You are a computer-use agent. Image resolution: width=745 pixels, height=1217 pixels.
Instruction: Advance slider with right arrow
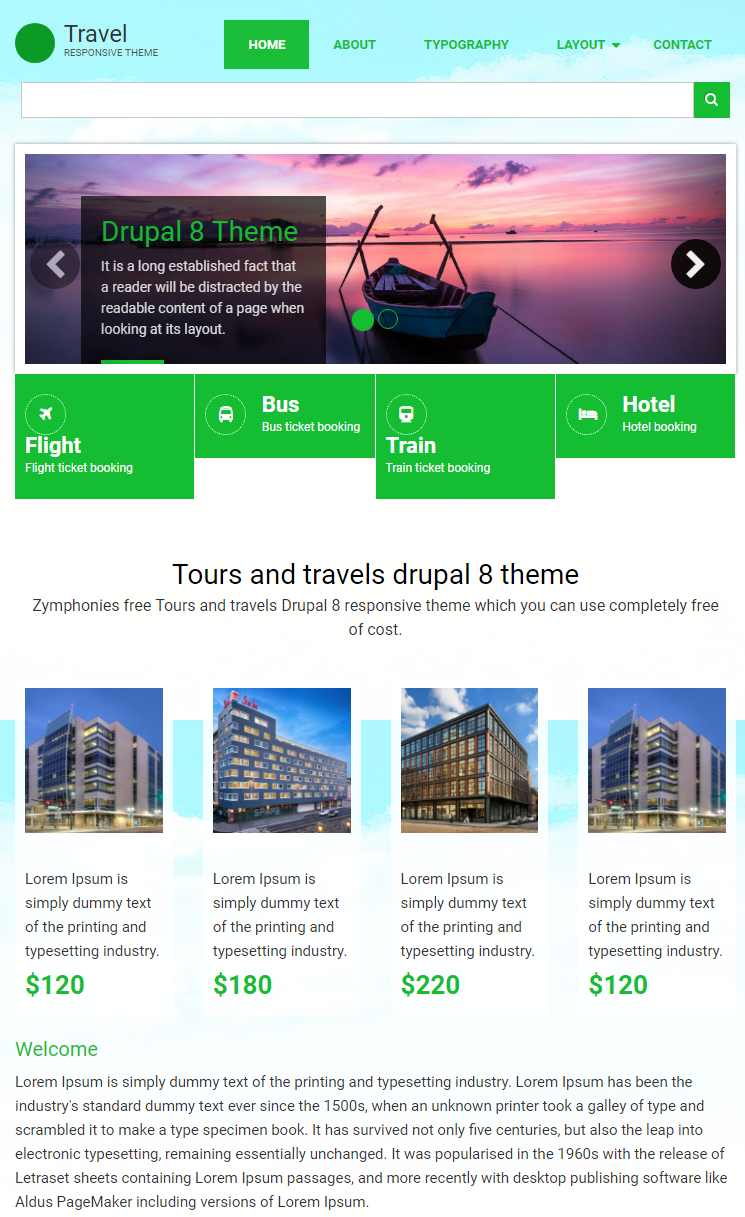(696, 264)
